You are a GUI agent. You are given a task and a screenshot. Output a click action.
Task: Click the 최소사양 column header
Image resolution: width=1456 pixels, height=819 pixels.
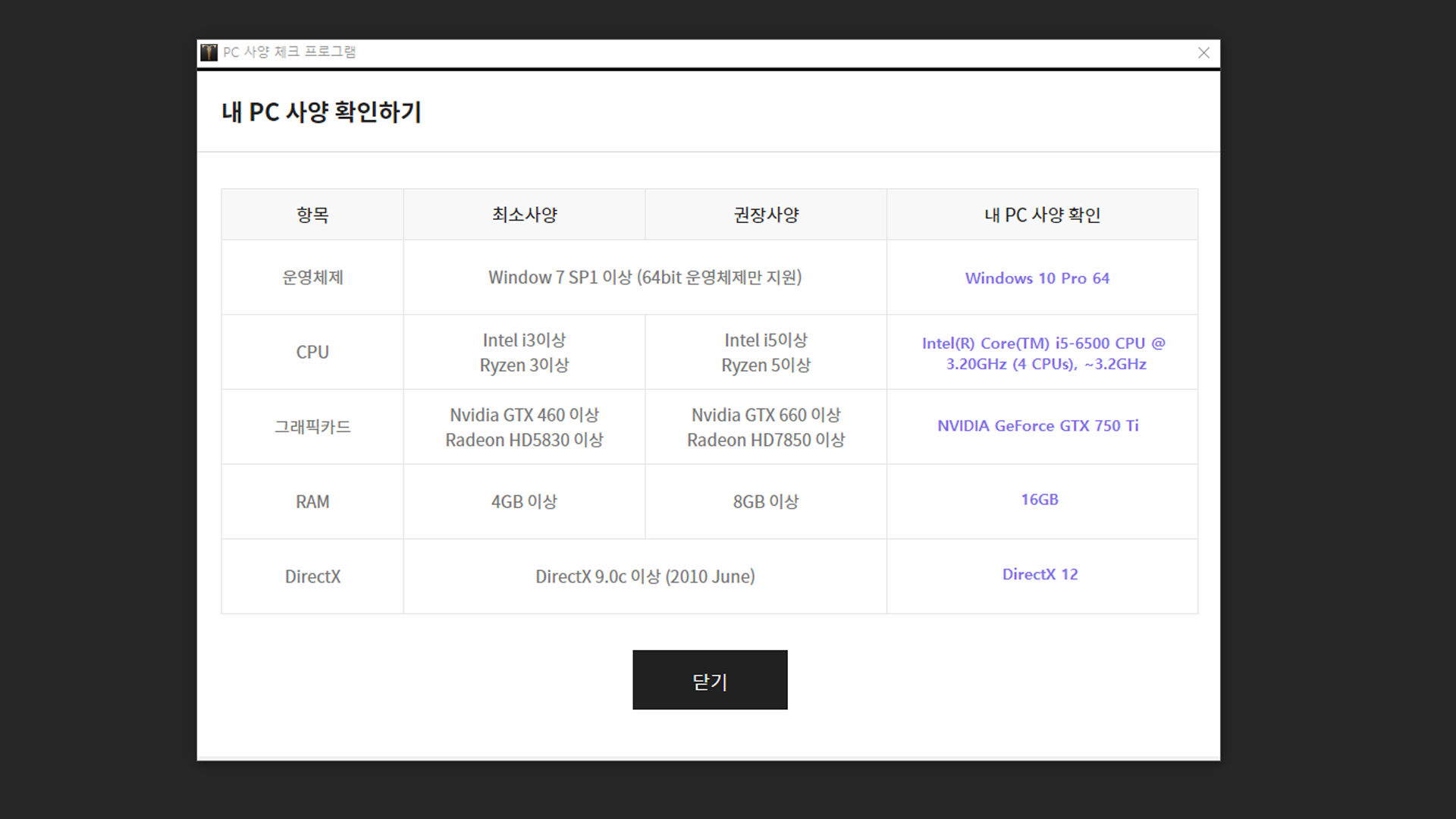(x=524, y=215)
